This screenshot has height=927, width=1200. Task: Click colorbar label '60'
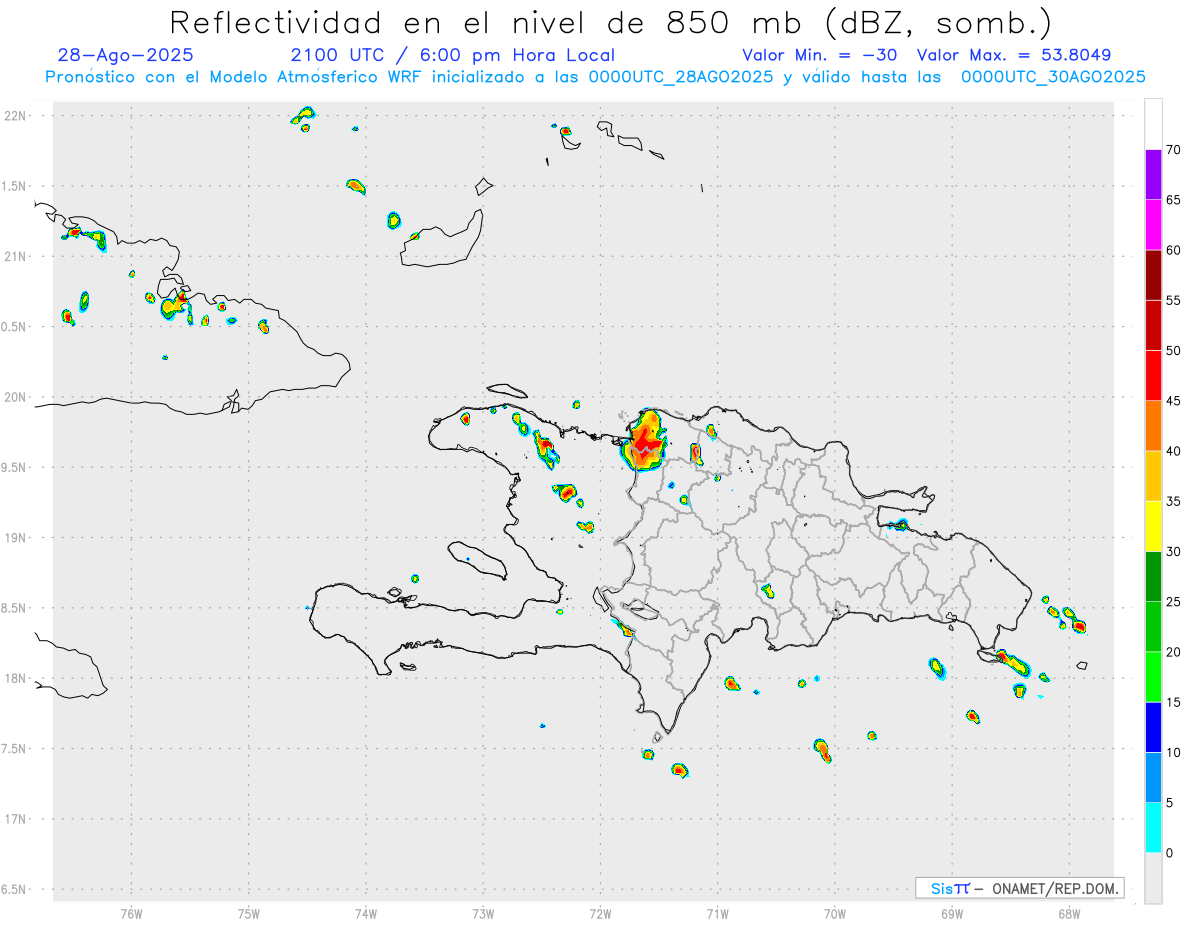point(1173,250)
